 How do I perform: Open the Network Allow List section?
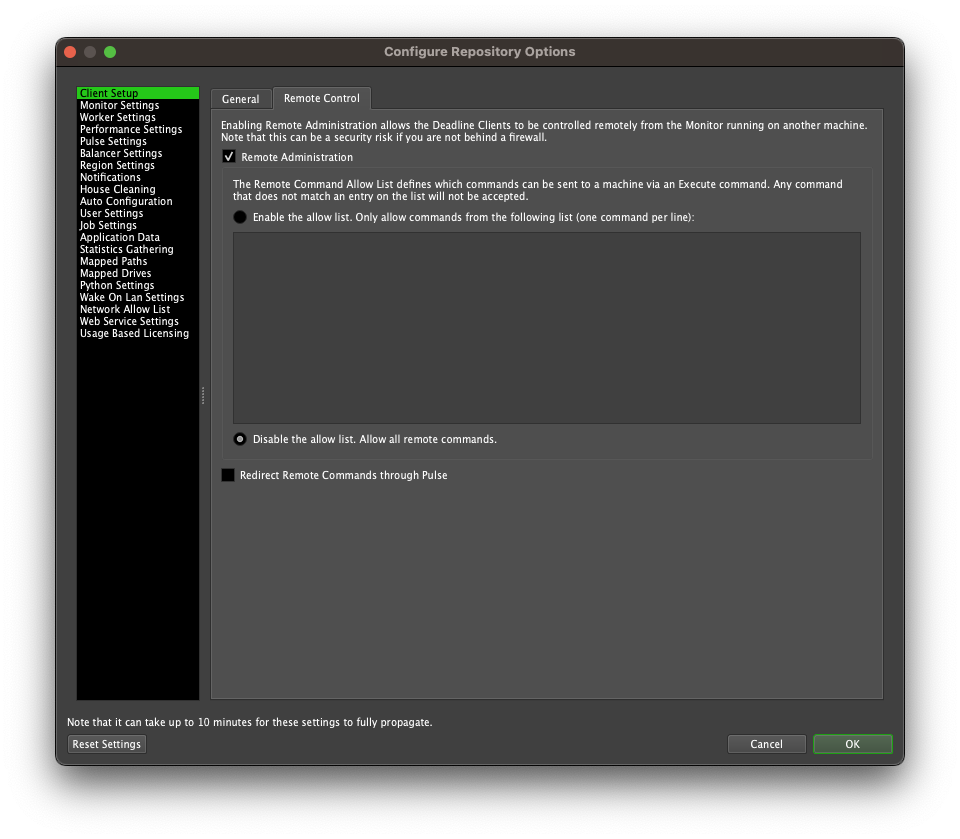pyautogui.click(x=125, y=309)
